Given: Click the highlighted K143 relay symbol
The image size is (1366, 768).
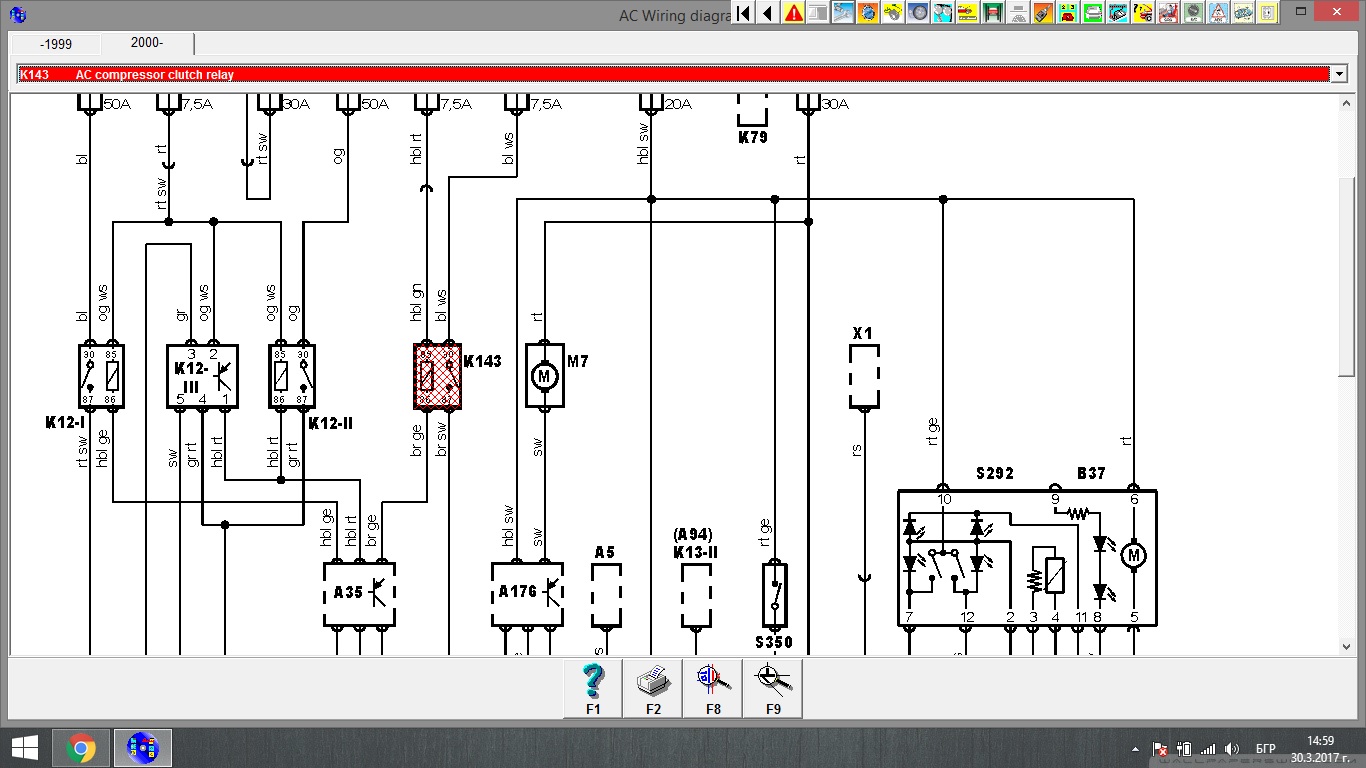Looking at the screenshot, I should (x=437, y=377).
